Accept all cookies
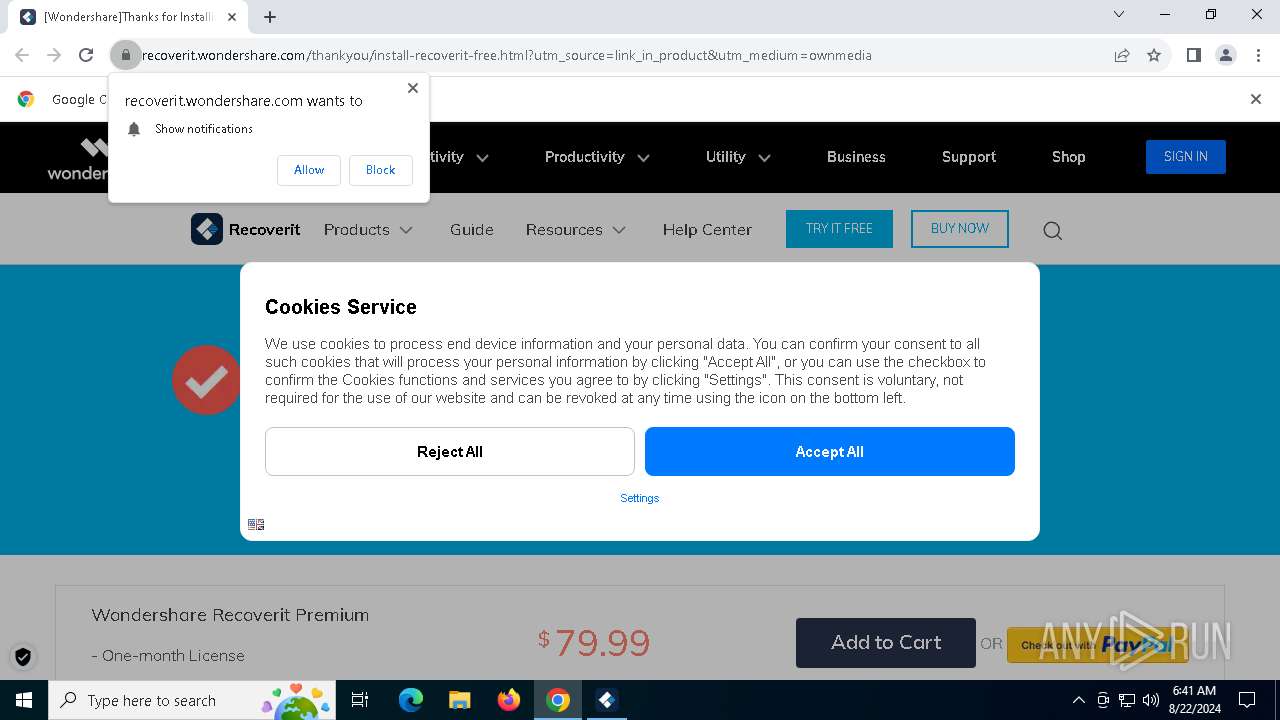Screen dimensions: 1280x720 (x=830, y=452)
